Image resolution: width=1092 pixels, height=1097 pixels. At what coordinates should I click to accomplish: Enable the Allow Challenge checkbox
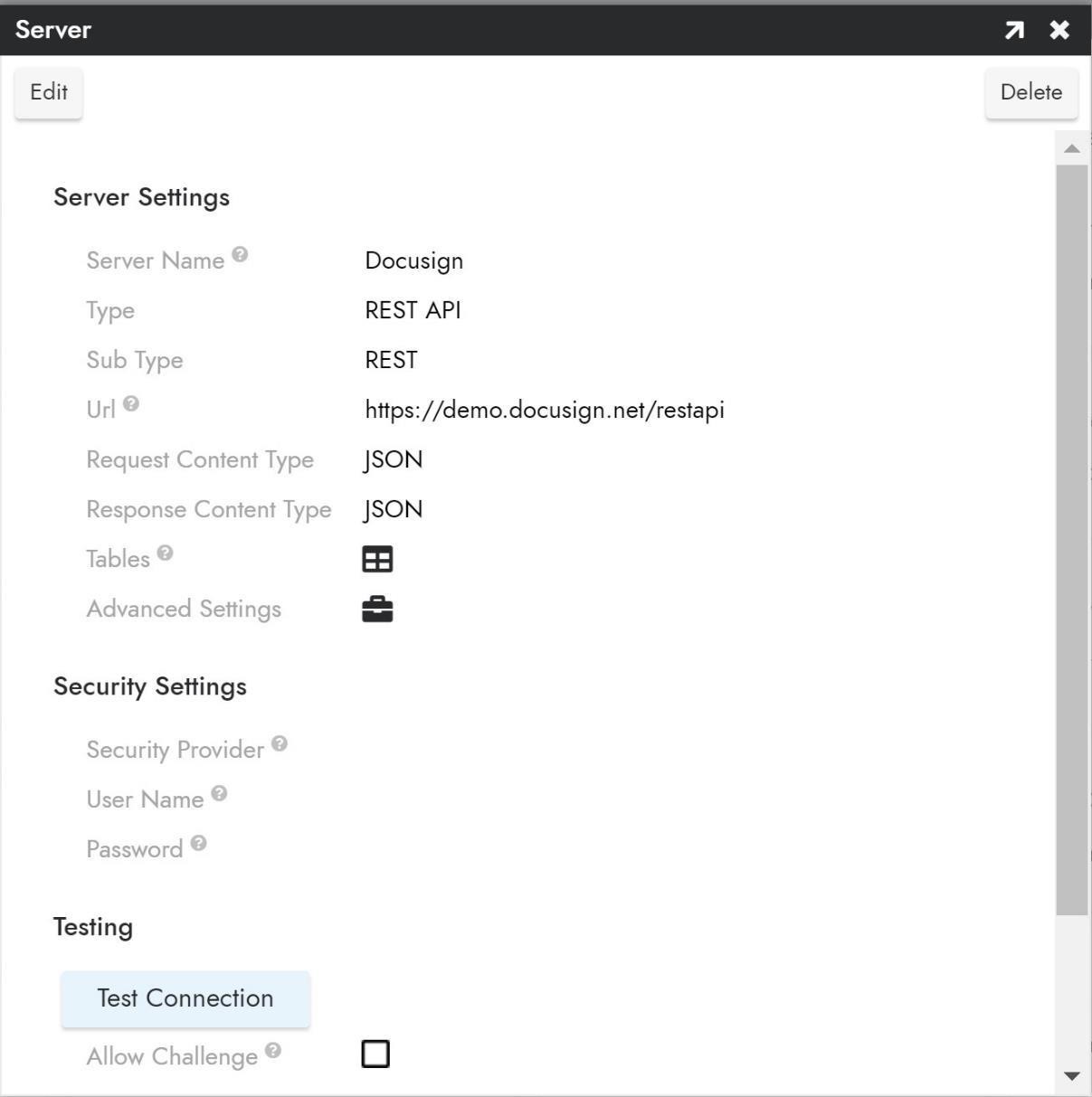point(375,1054)
